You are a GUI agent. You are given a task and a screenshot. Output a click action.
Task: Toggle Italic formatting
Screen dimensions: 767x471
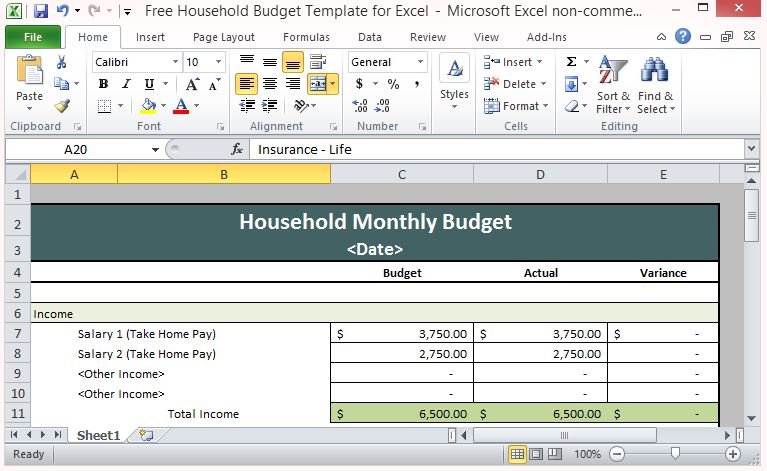pyautogui.click(x=126, y=84)
